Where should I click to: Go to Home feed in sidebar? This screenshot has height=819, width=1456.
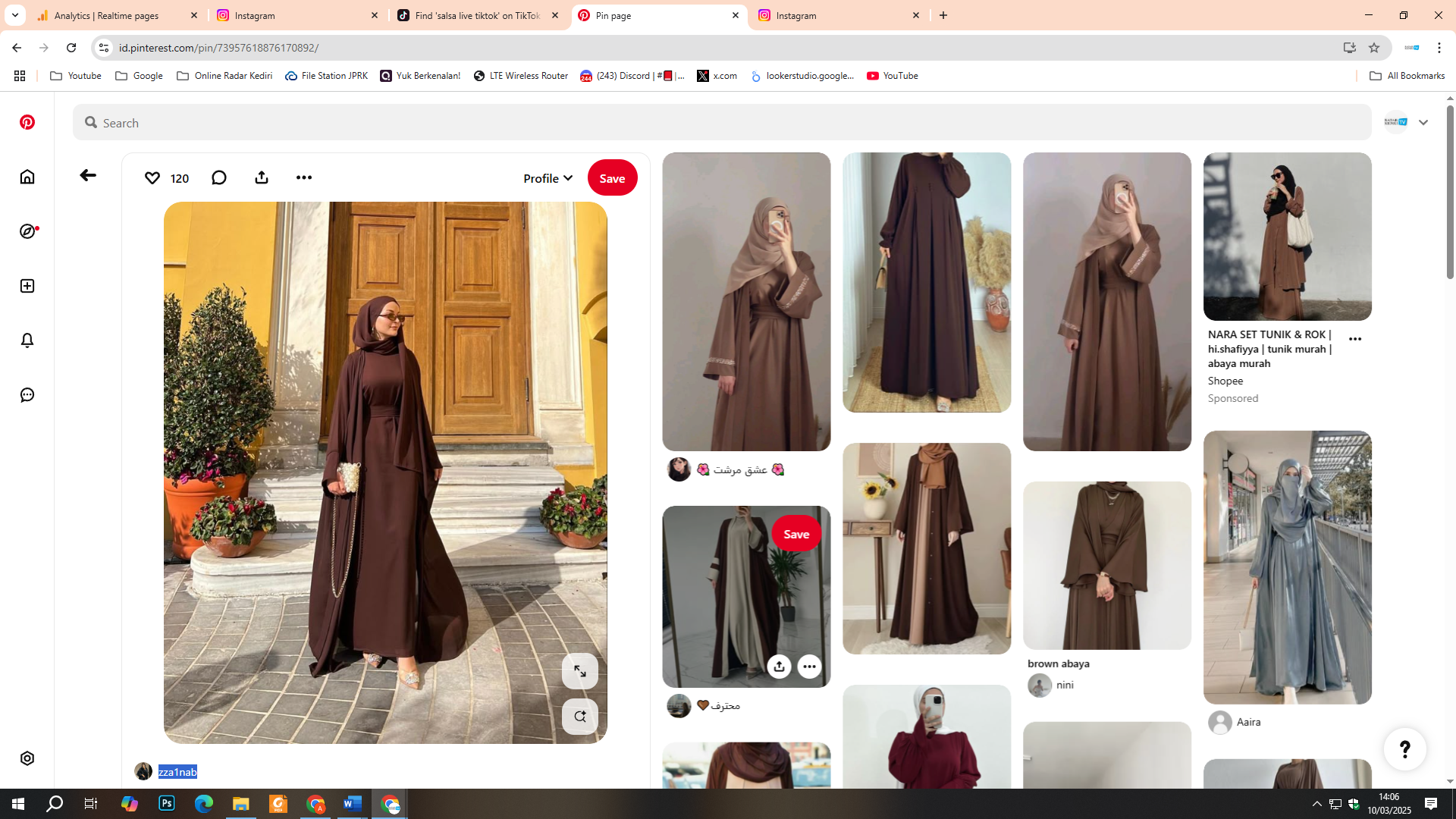coord(27,177)
